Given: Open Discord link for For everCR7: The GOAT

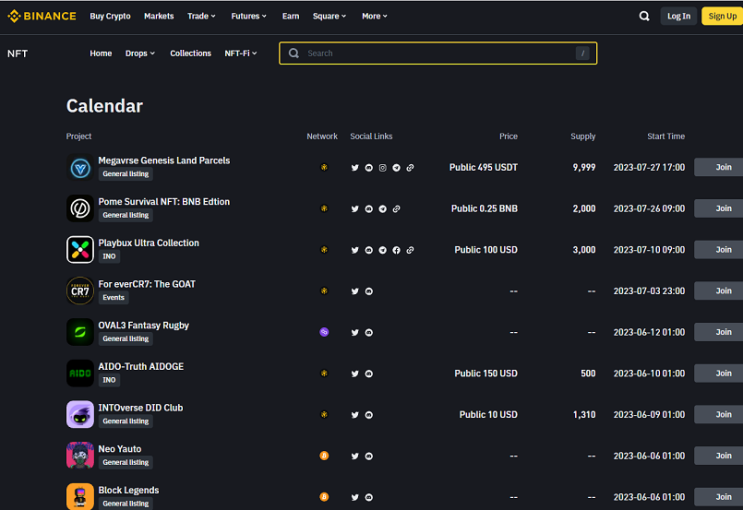Looking at the screenshot, I should pos(369,291).
